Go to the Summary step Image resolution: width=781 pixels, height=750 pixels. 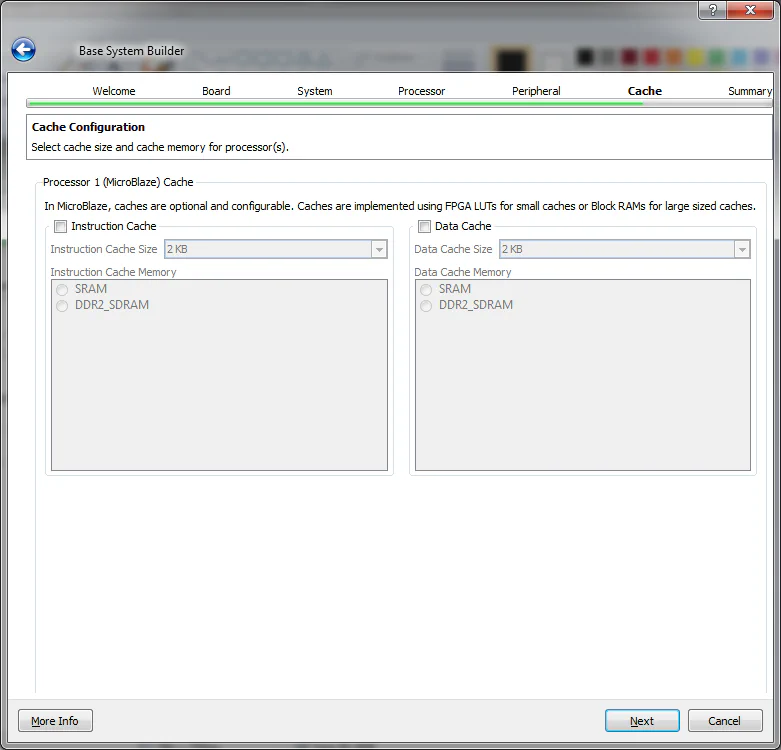(x=749, y=91)
